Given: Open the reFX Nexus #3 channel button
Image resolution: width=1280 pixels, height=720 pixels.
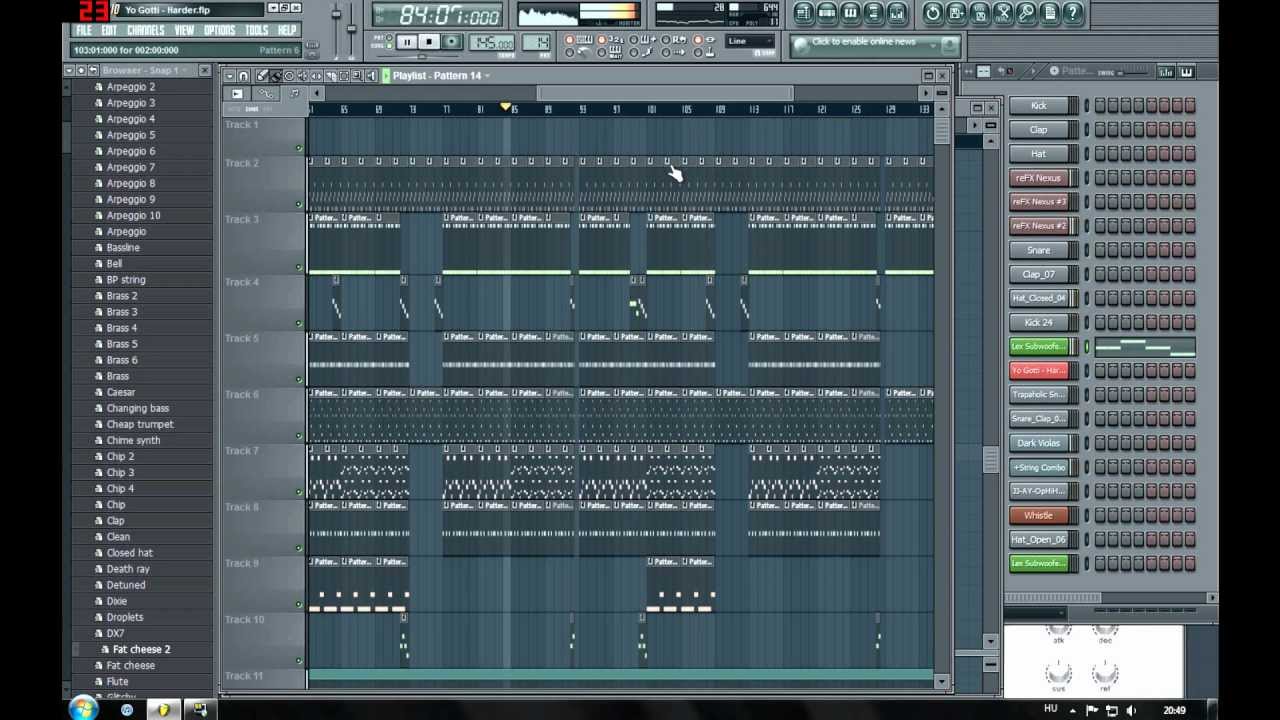Looking at the screenshot, I should click(1038, 202).
